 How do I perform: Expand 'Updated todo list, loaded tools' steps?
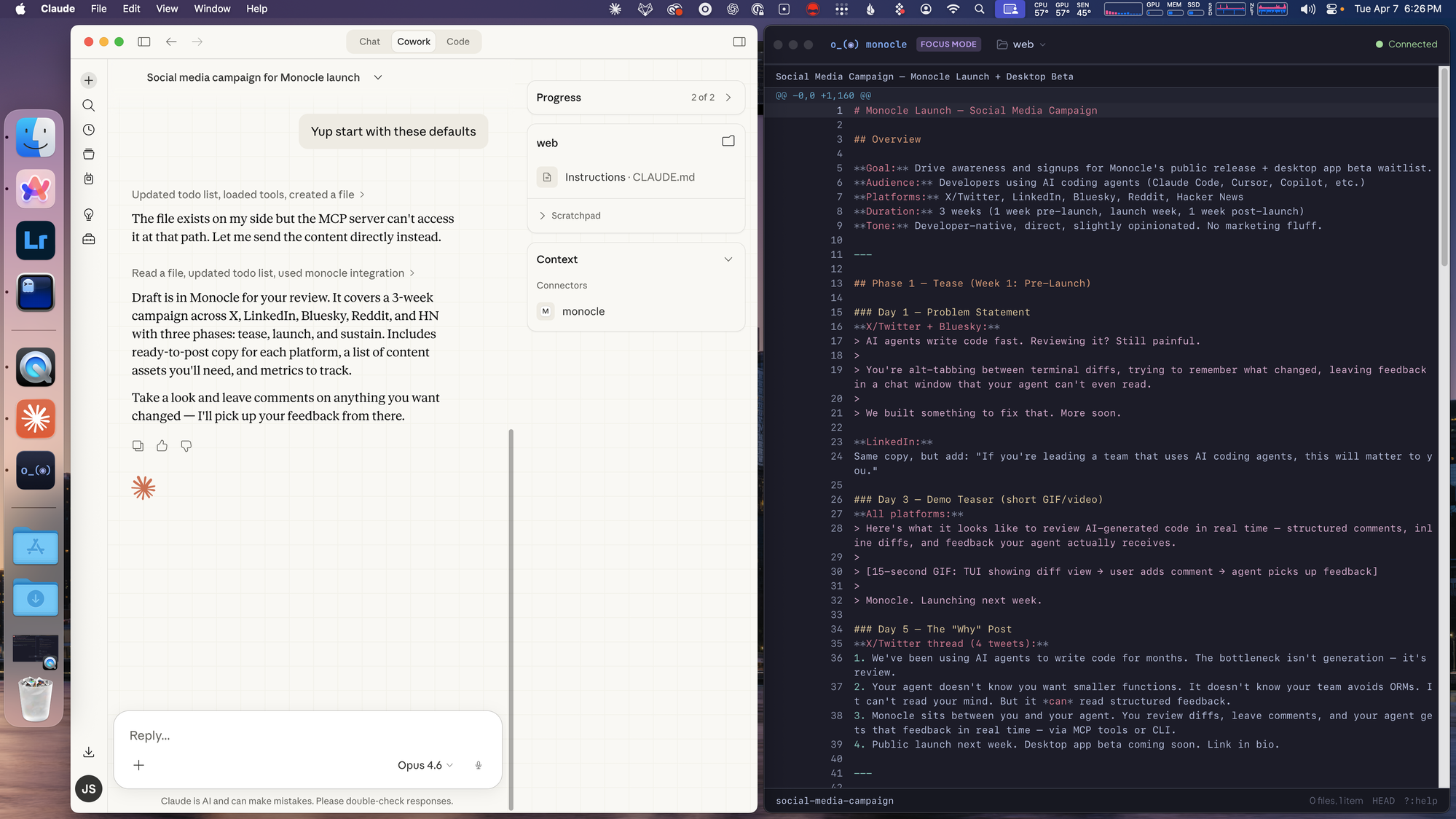(248, 195)
